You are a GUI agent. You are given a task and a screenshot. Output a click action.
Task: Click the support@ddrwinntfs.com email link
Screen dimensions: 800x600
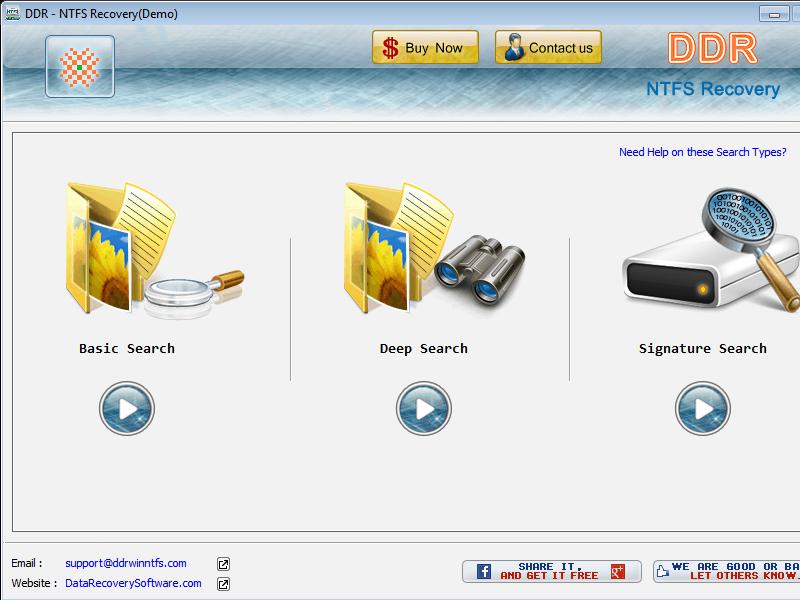pyautogui.click(x=126, y=563)
